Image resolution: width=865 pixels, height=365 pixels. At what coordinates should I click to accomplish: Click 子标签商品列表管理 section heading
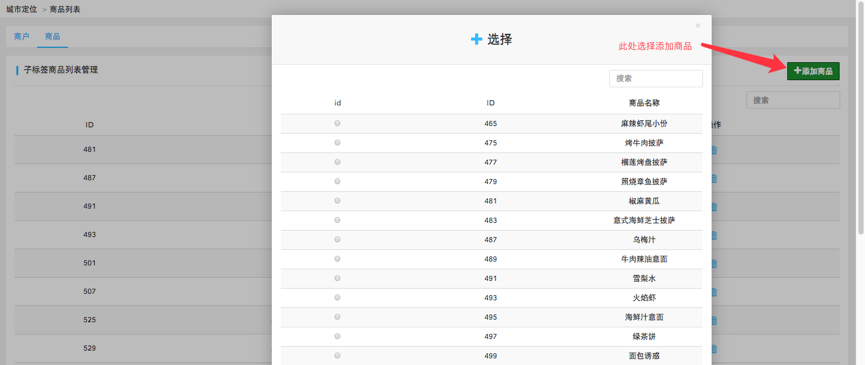(x=61, y=70)
